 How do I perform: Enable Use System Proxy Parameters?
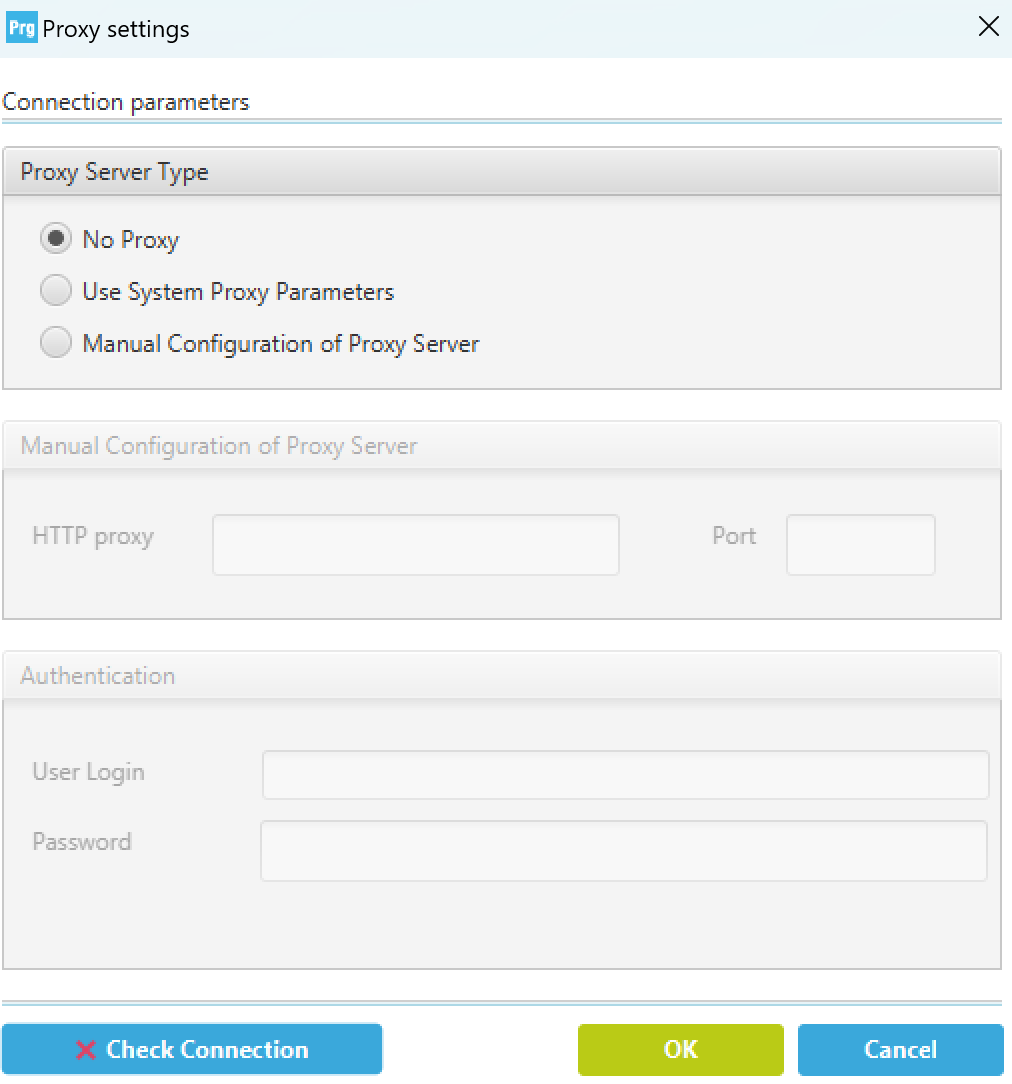click(x=57, y=291)
